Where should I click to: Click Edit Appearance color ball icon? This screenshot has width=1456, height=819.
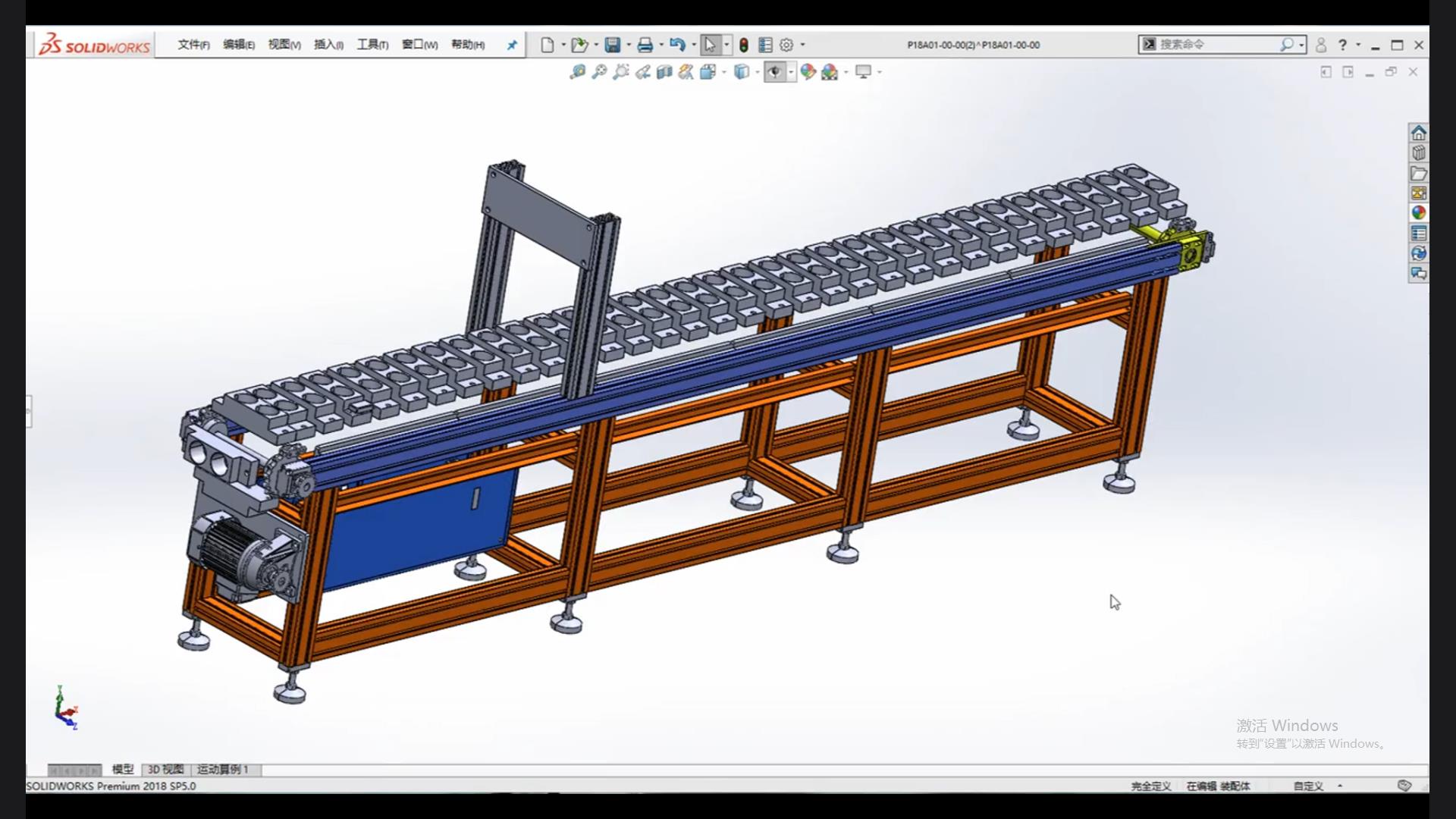[808, 72]
